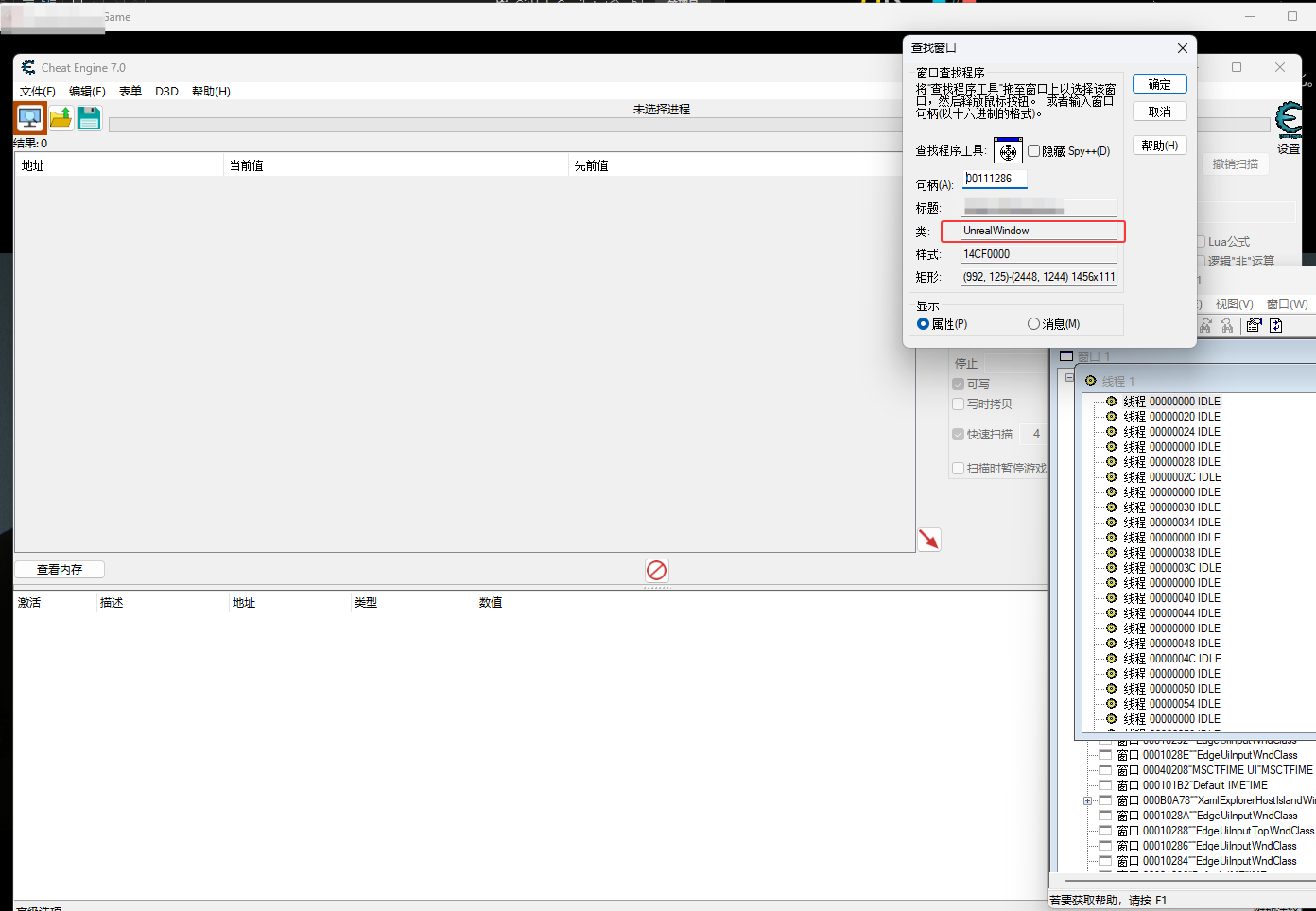This screenshot has width=1316, height=911.
Task: Click the 取消 button
Action: coord(1160,112)
